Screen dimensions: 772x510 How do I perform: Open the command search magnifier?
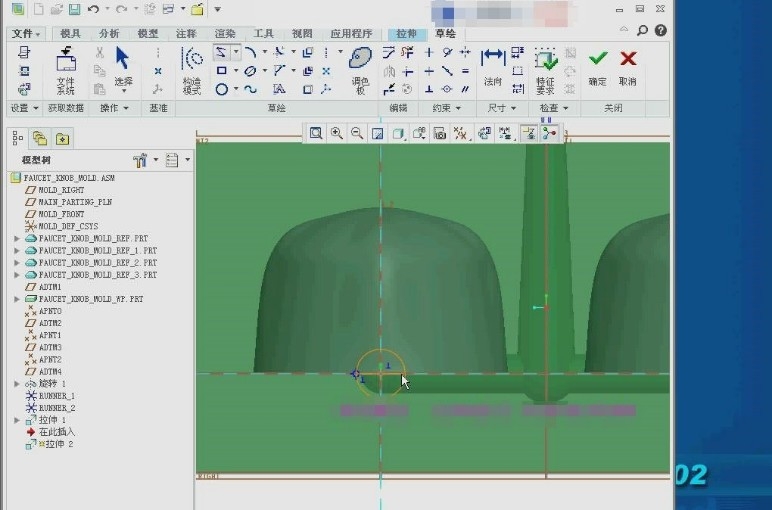click(x=642, y=31)
